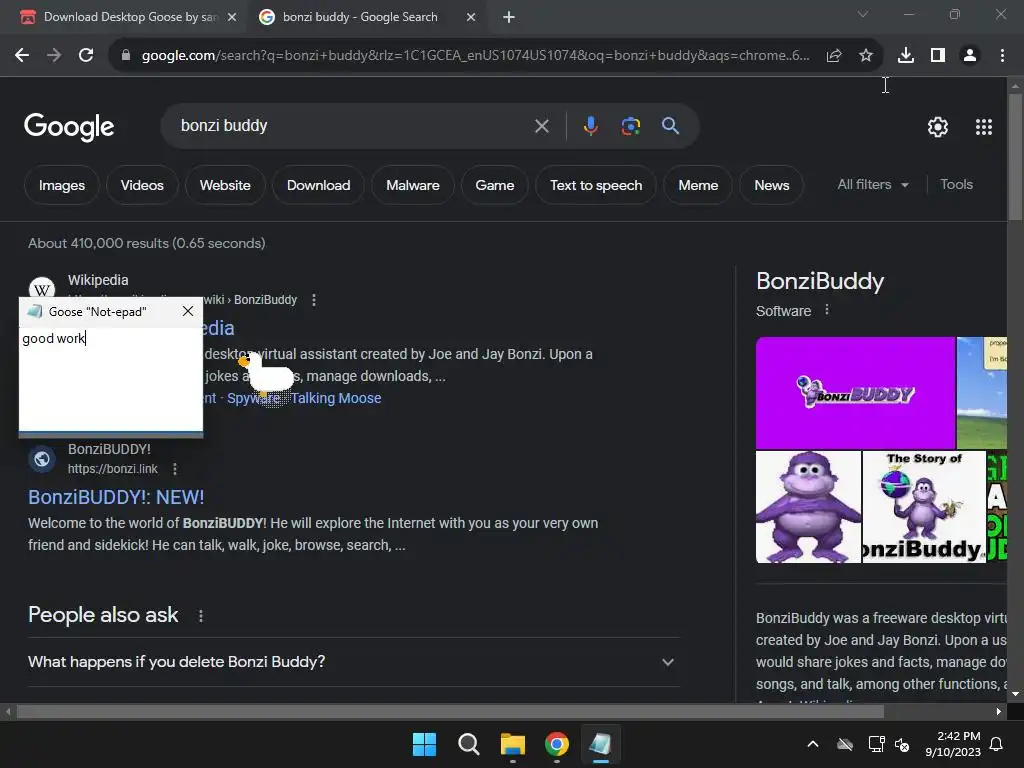Open the Chrome three-dot menu
The height and width of the screenshot is (768, 1024).
point(1002,56)
